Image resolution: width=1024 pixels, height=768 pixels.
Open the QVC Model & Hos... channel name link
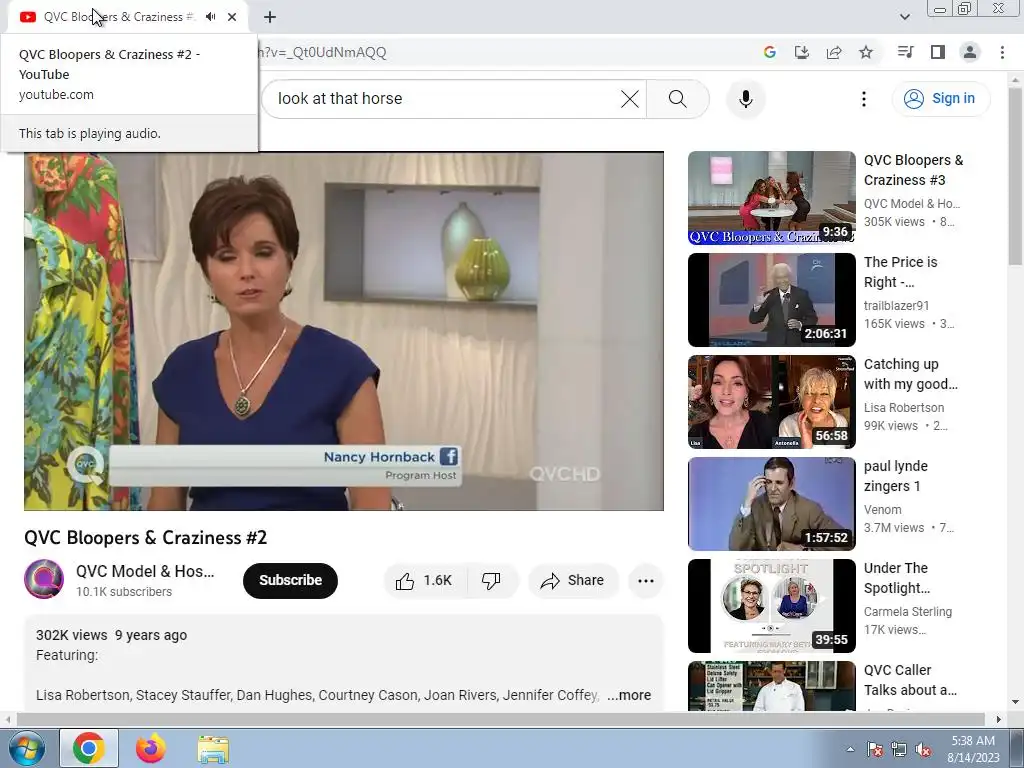tap(145, 571)
